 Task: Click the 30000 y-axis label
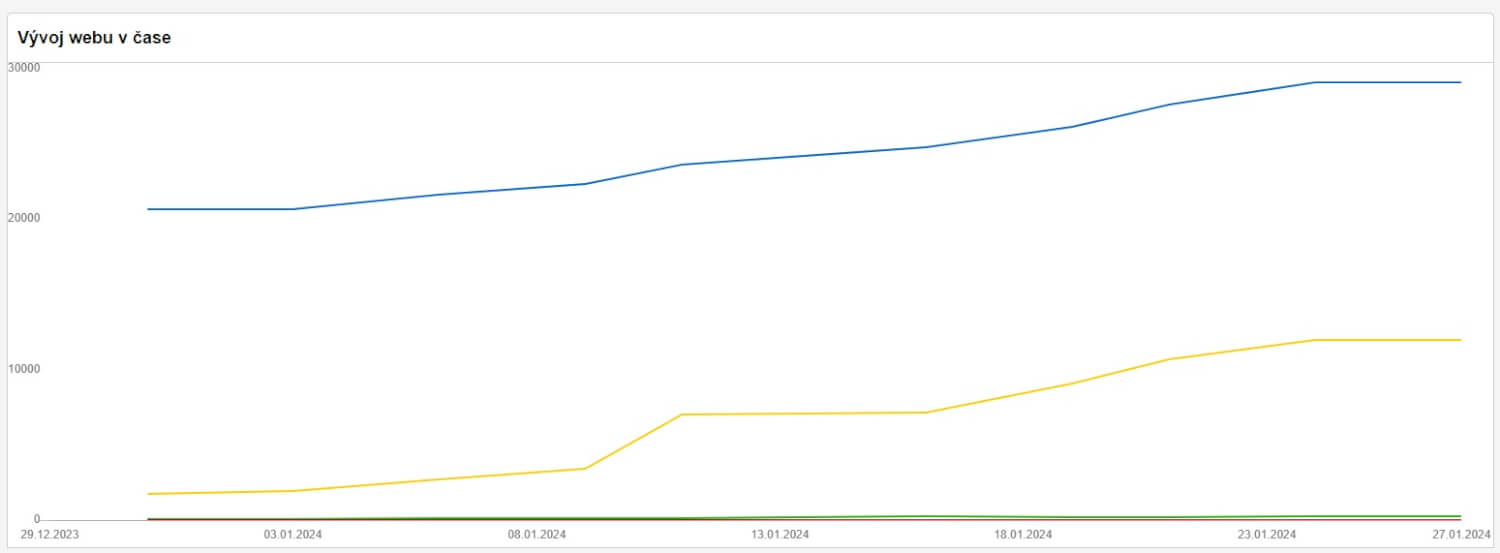24,67
